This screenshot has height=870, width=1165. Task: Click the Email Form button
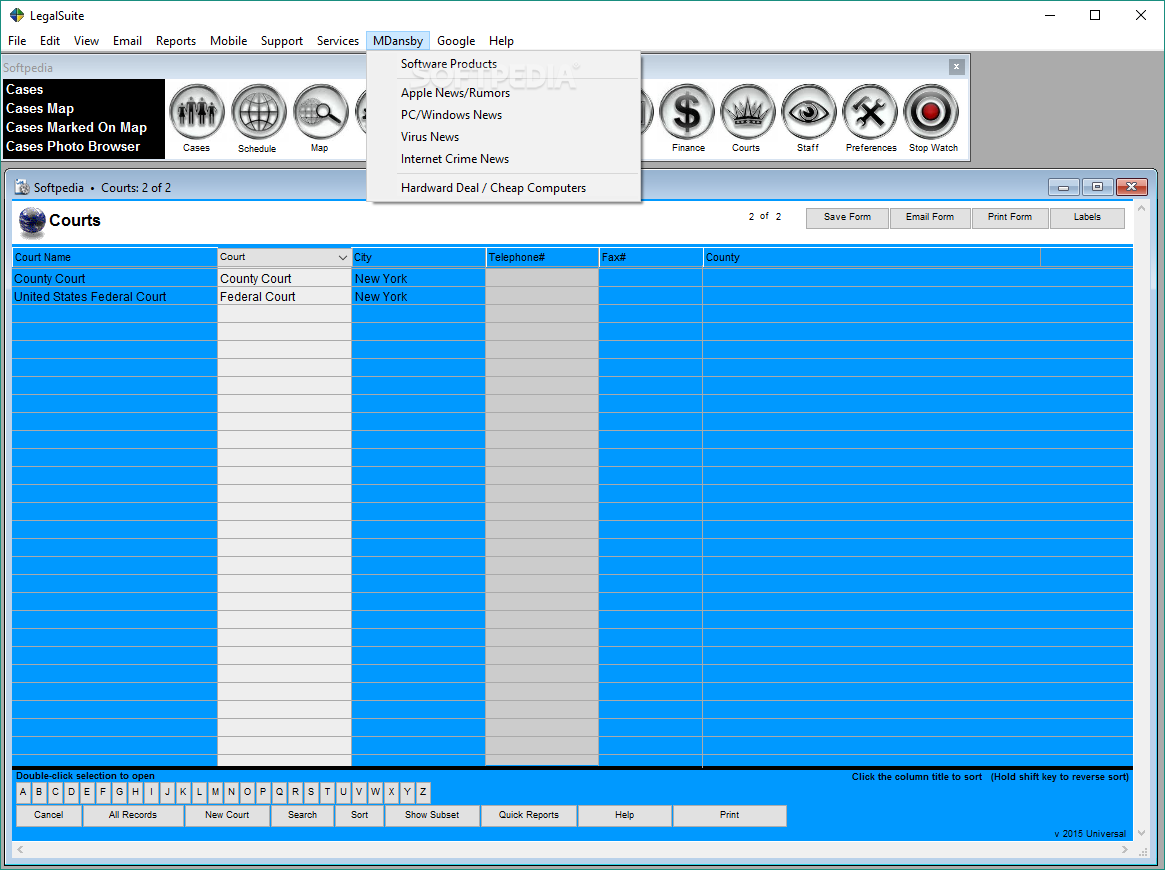[929, 218]
